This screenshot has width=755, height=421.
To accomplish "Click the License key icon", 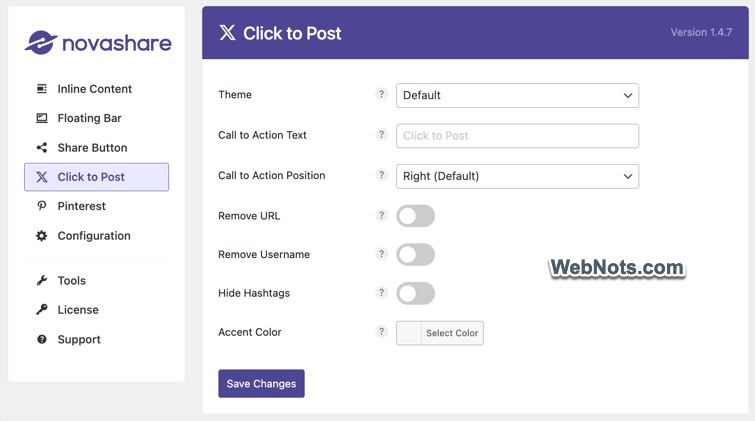I will 42,310.
